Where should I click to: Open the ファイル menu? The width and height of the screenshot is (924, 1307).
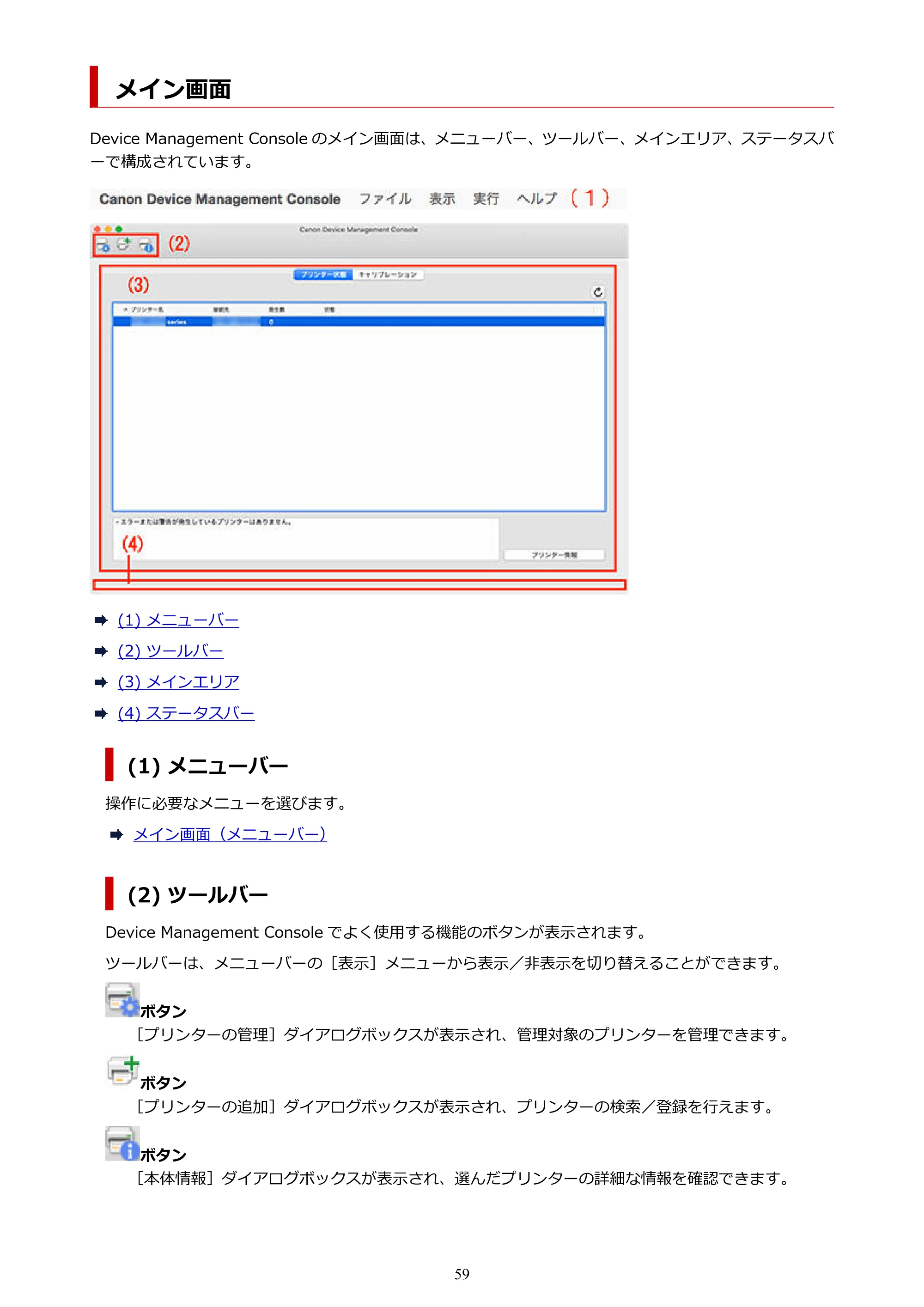385,199
